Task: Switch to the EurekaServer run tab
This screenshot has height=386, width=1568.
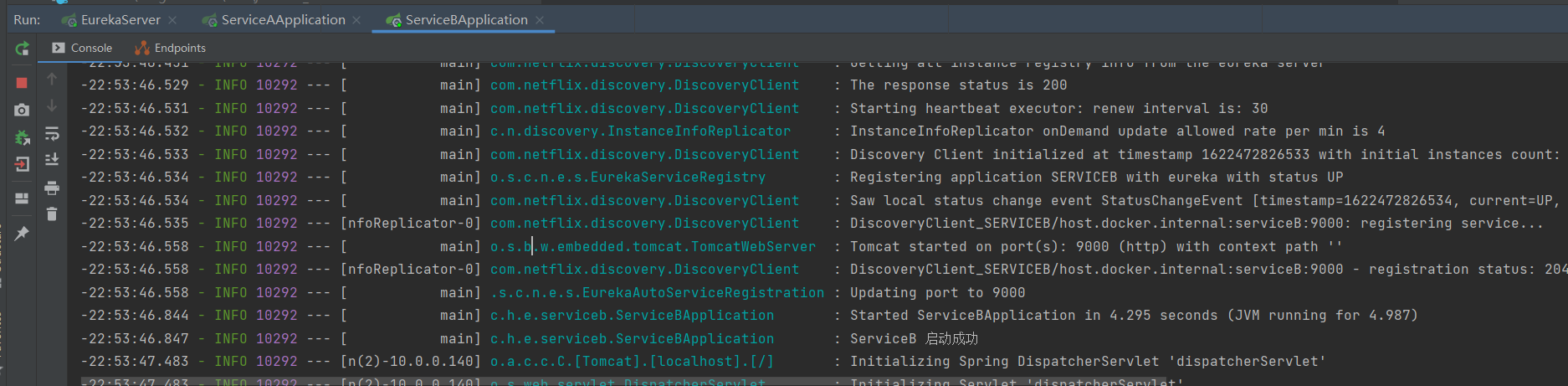Action: point(120,20)
